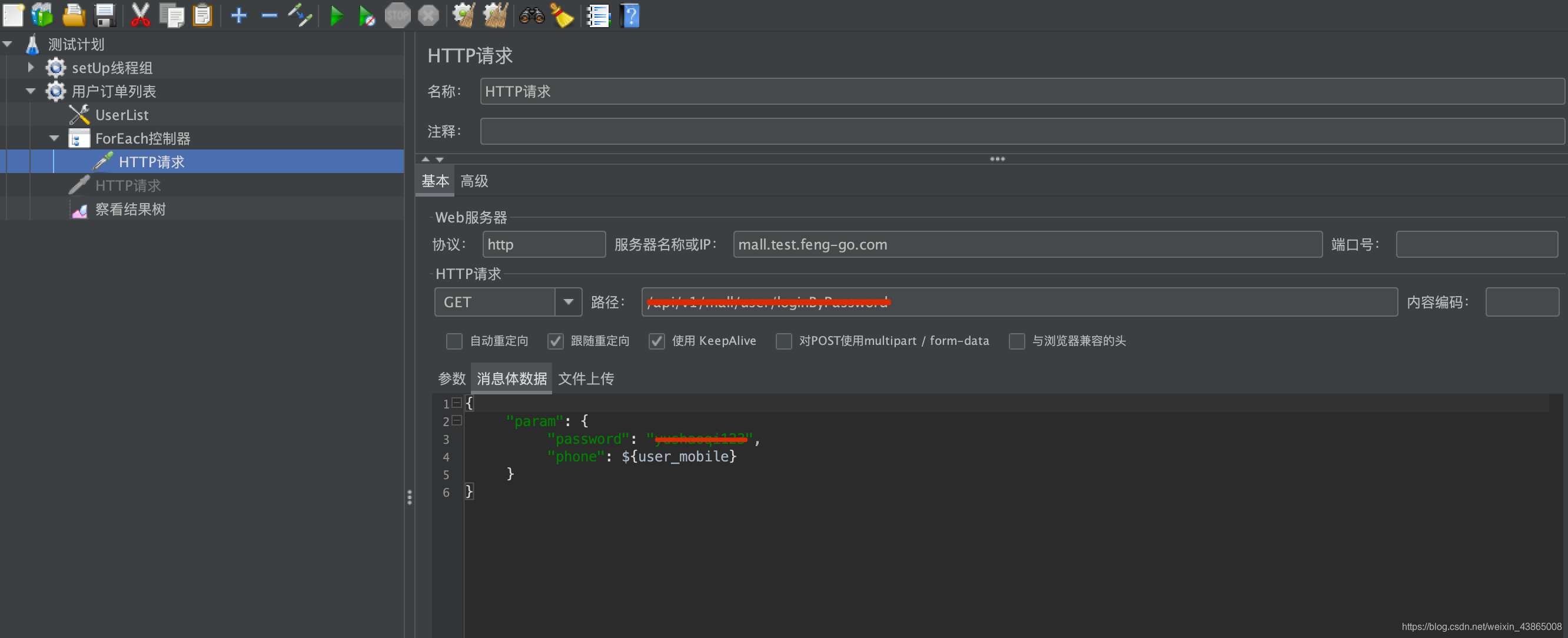Switch to the 高级 tab
Viewport: 1568px width, 638px height.
click(x=474, y=181)
